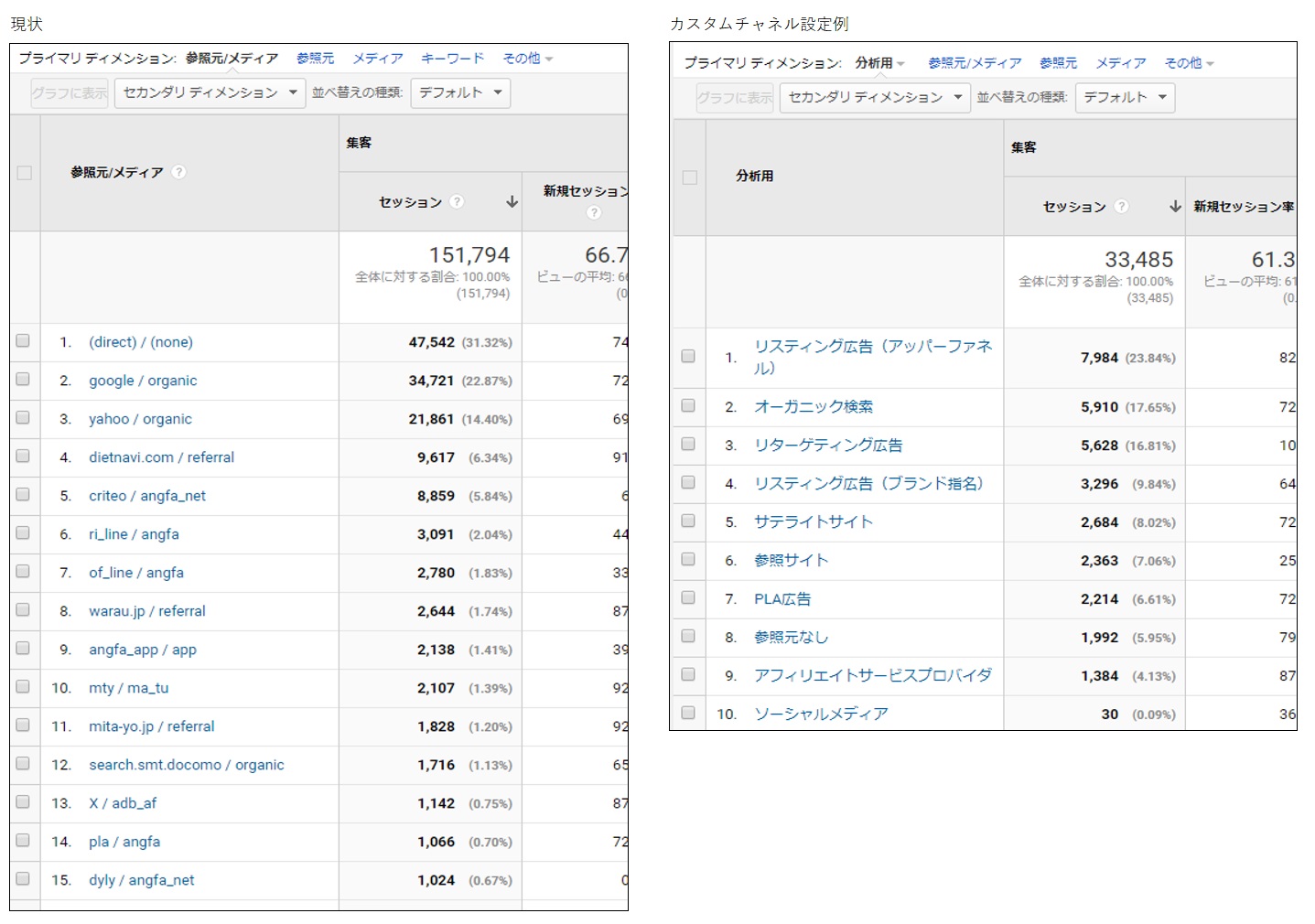Image resolution: width=1315 pixels, height=924 pixels.
Task: Tick the checkbox for google / organic row
Action: coord(23,380)
